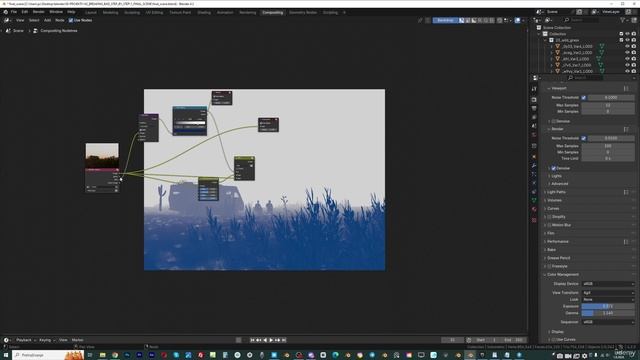640x360 pixels.
Task: Click the Performance panel preset icon
Action: [626, 242]
